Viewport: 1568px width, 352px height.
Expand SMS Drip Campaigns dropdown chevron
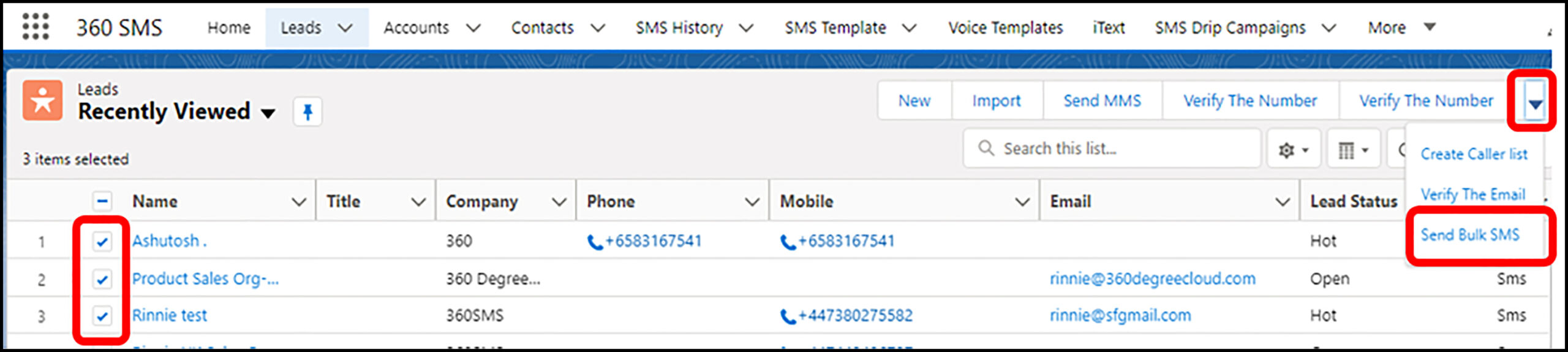tap(1329, 28)
